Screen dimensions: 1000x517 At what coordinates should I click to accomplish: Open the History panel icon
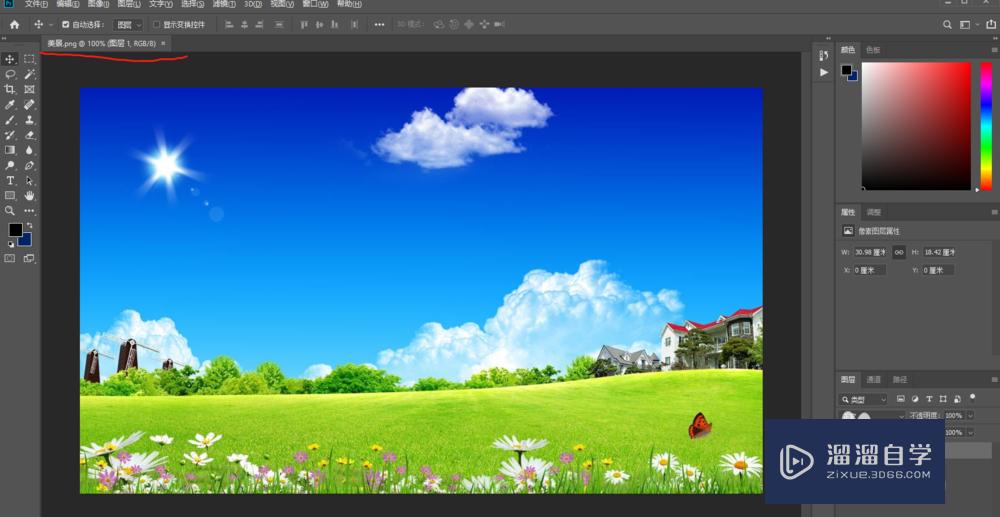click(x=823, y=56)
